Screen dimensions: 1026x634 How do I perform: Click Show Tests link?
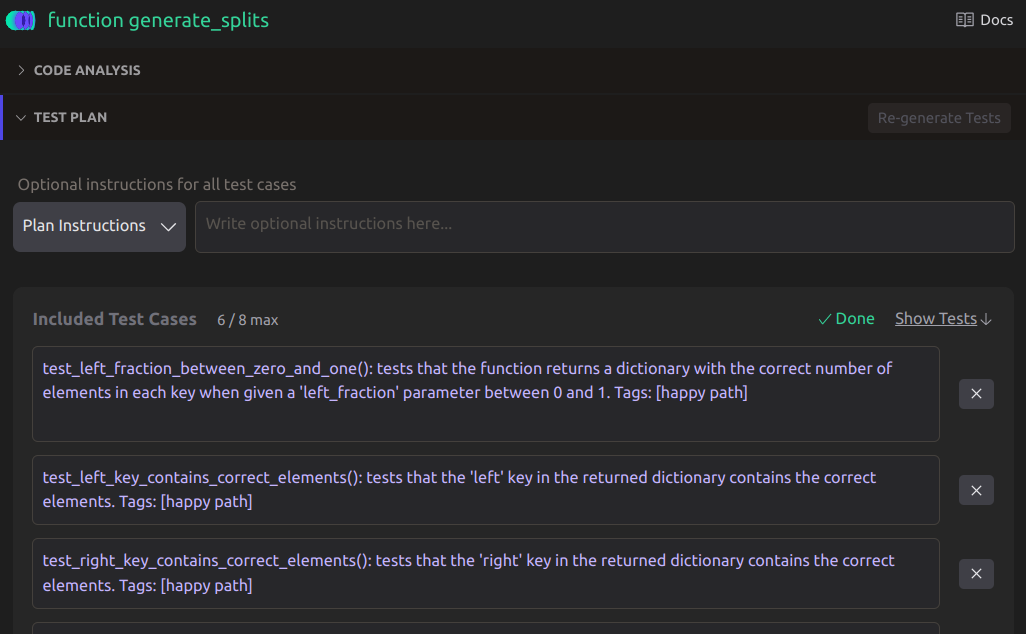pyautogui.click(x=936, y=319)
